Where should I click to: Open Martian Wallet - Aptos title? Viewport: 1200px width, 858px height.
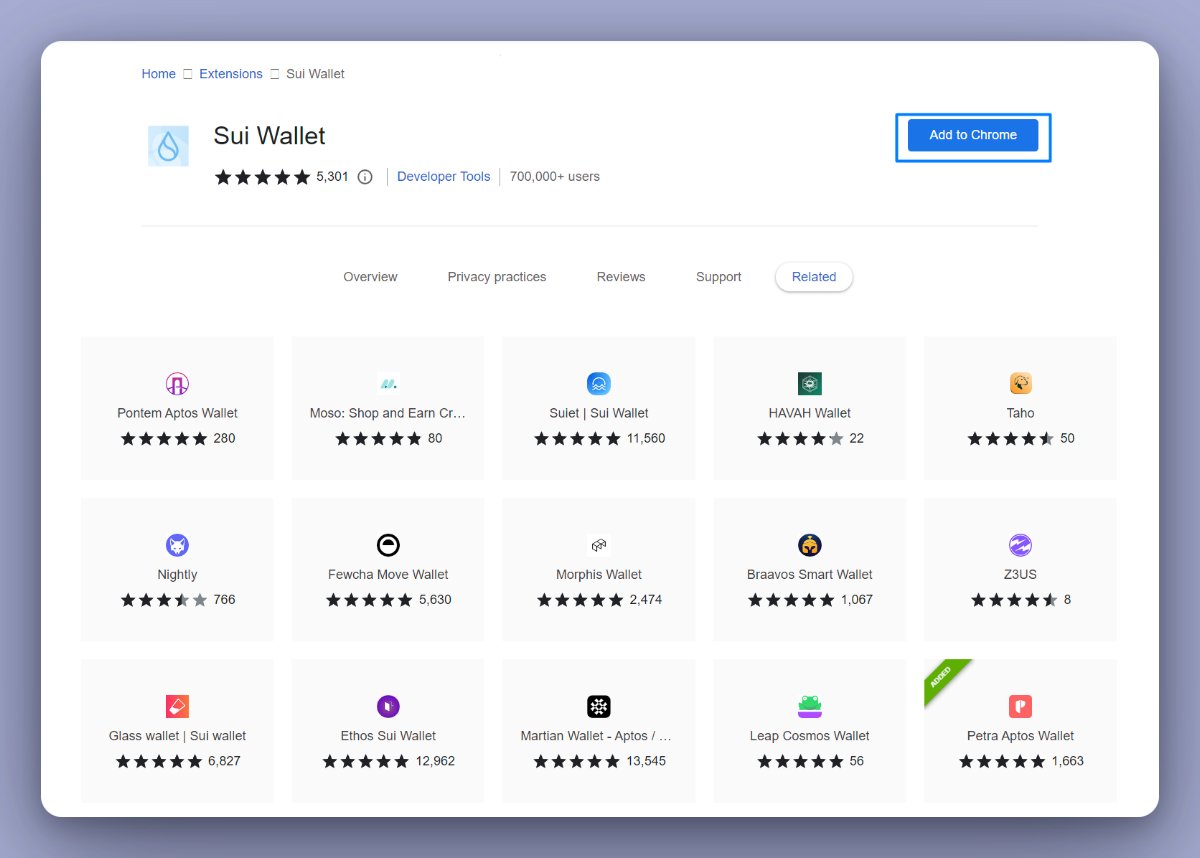(596, 736)
